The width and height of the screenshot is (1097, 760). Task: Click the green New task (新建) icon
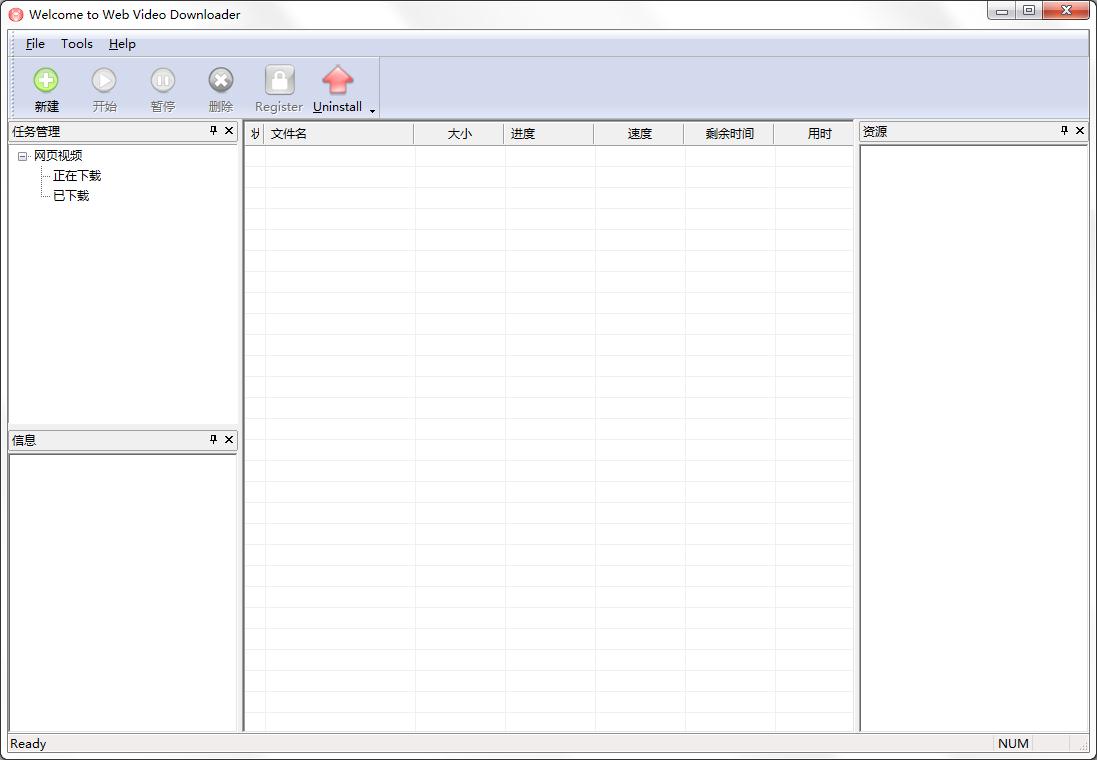[46, 81]
